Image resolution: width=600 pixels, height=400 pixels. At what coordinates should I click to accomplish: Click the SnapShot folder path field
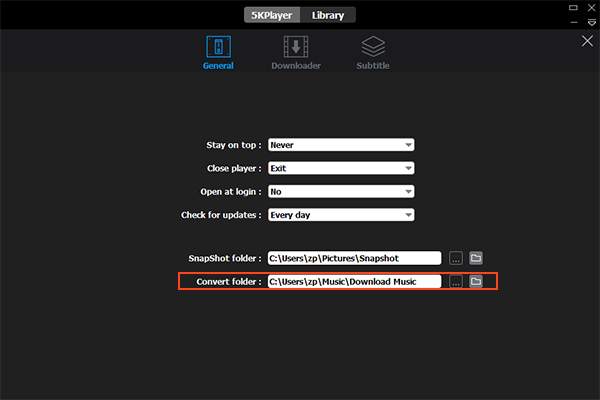point(354,258)
